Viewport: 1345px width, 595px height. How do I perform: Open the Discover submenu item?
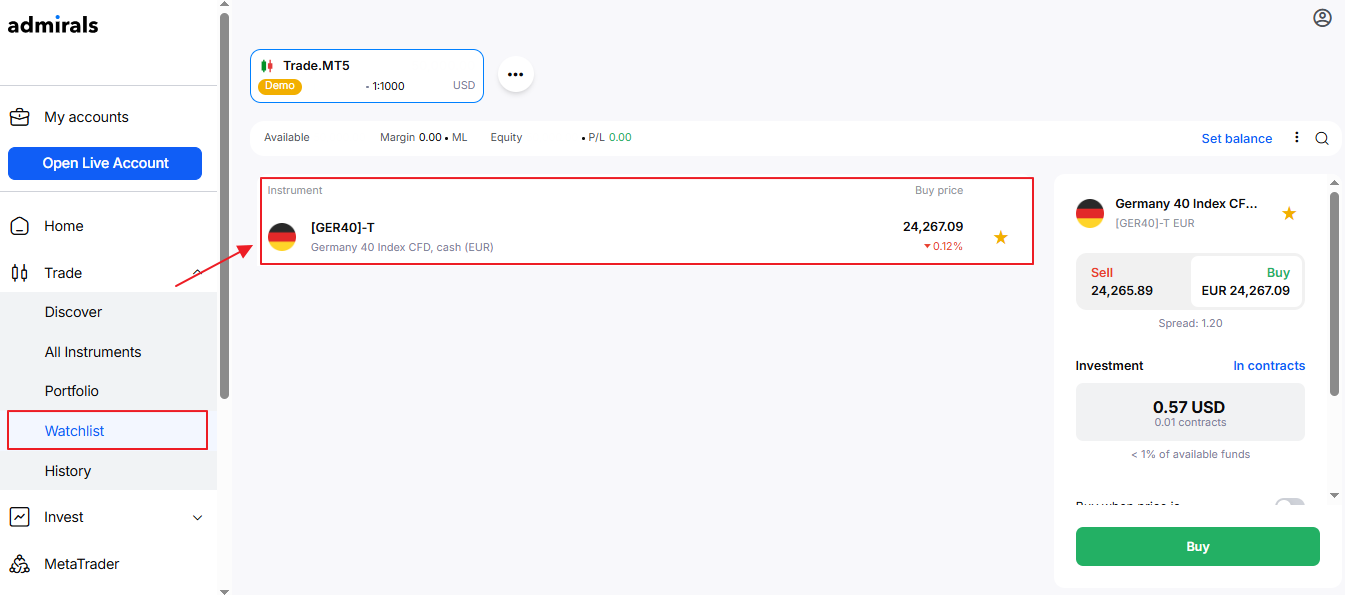click(x=73, y=312)
